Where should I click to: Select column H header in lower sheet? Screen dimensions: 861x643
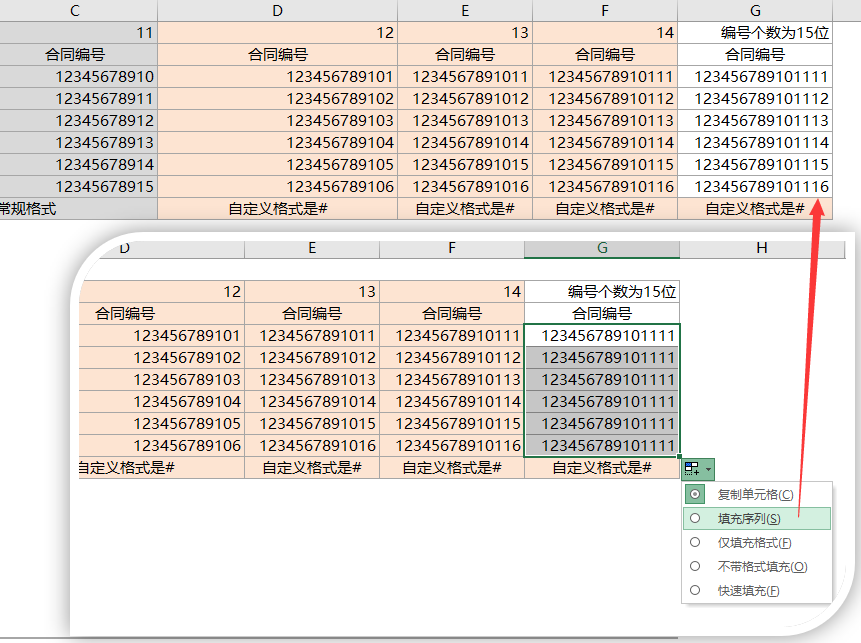point(762,248)
